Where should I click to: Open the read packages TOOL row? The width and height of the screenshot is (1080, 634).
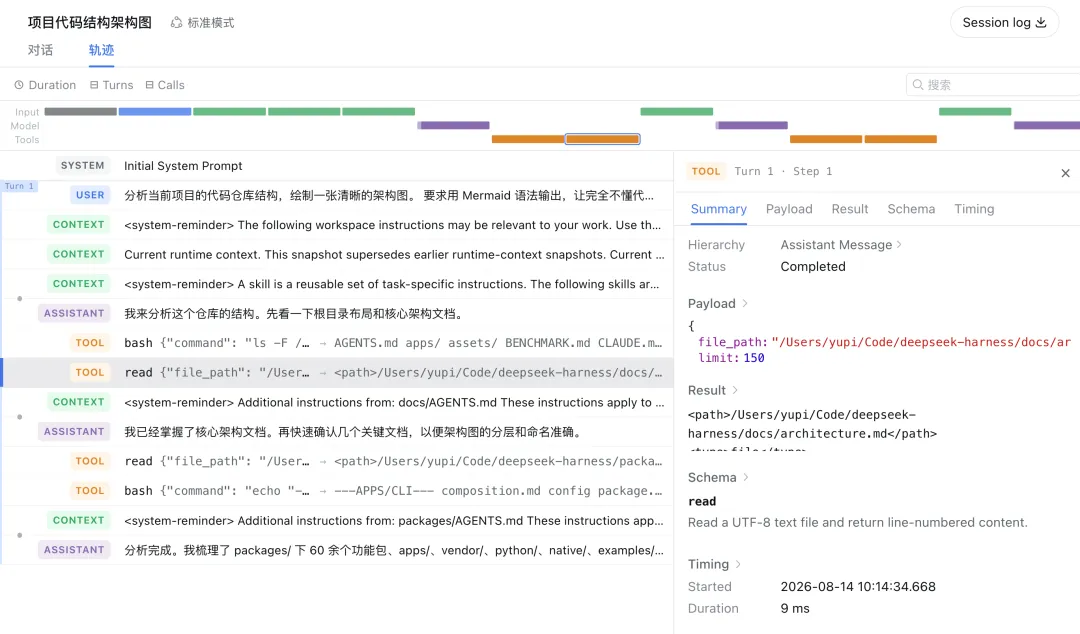click(337, 462)
